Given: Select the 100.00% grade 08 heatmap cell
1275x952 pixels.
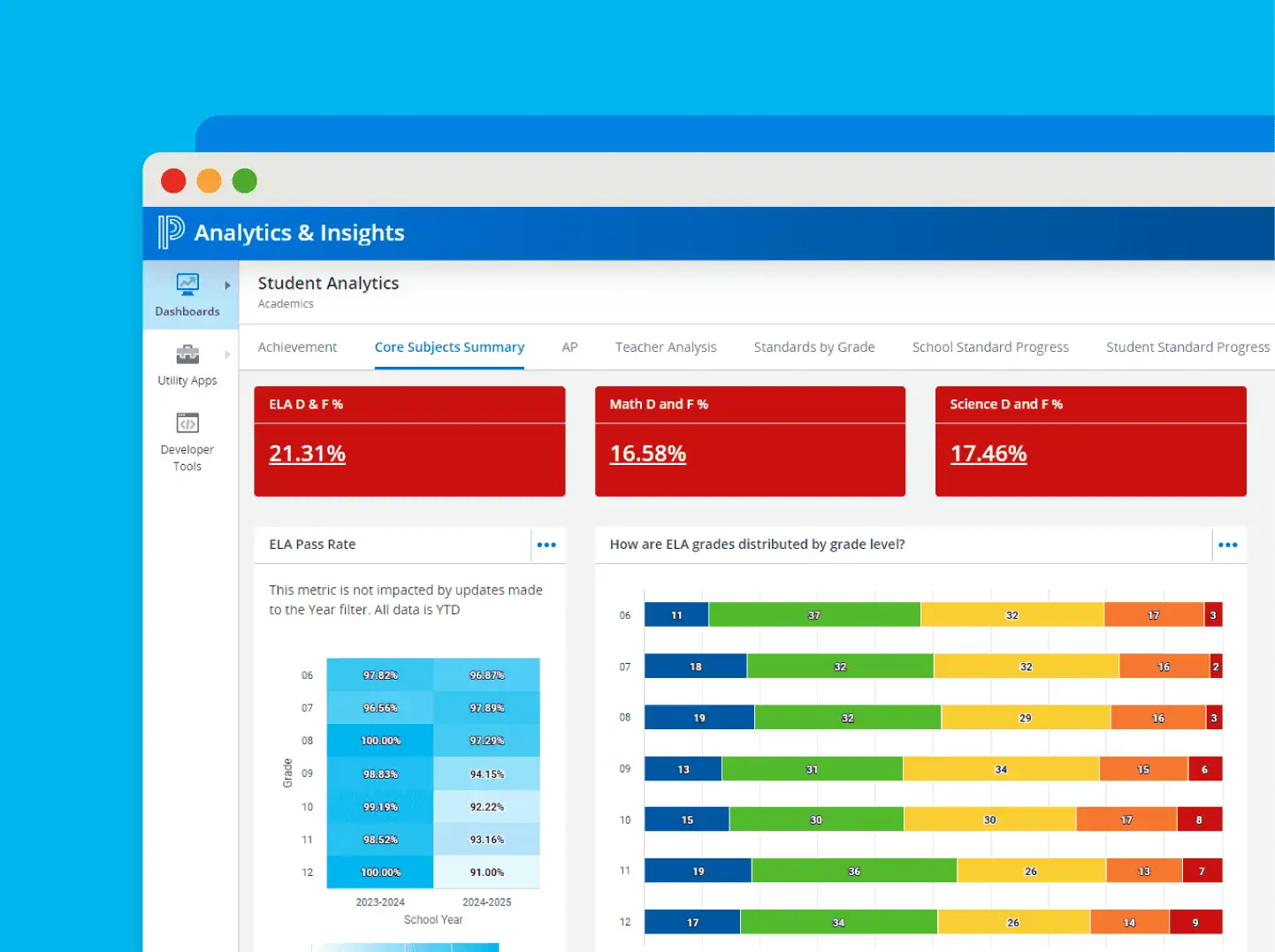Looking at the screenshot, I should 379,740.
